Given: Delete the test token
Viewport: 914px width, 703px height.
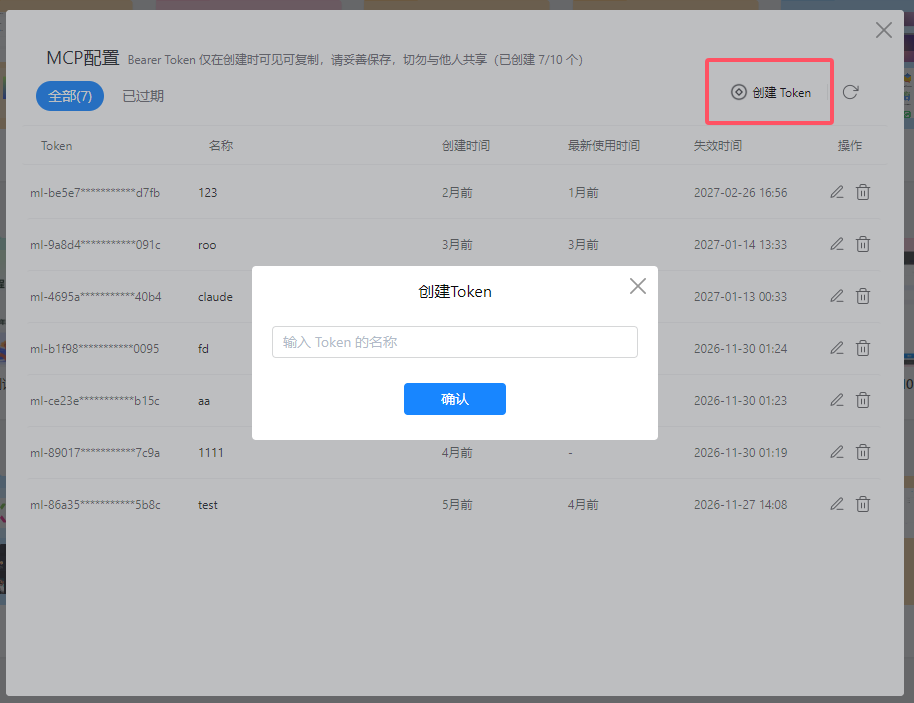Looking at the screenshot, I should click(863, 504).
